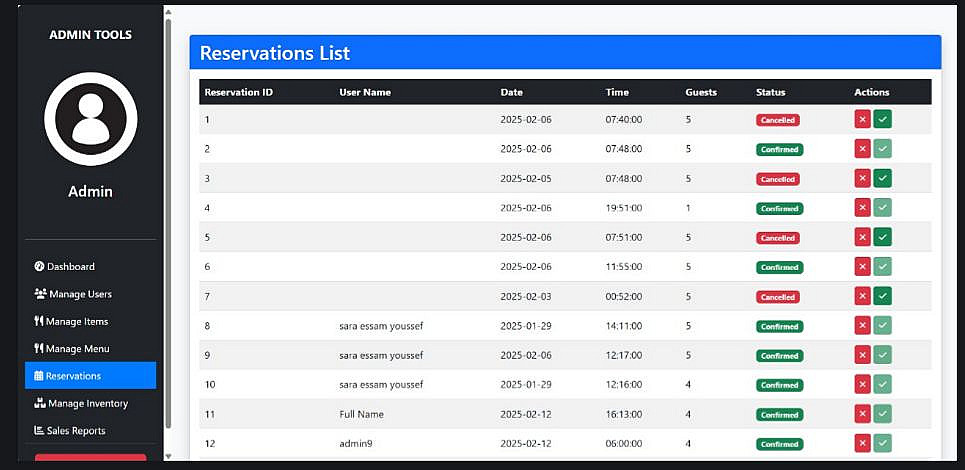Cancel reservation 4 with red X button
The image size is (965, 470).
point(862,208)
